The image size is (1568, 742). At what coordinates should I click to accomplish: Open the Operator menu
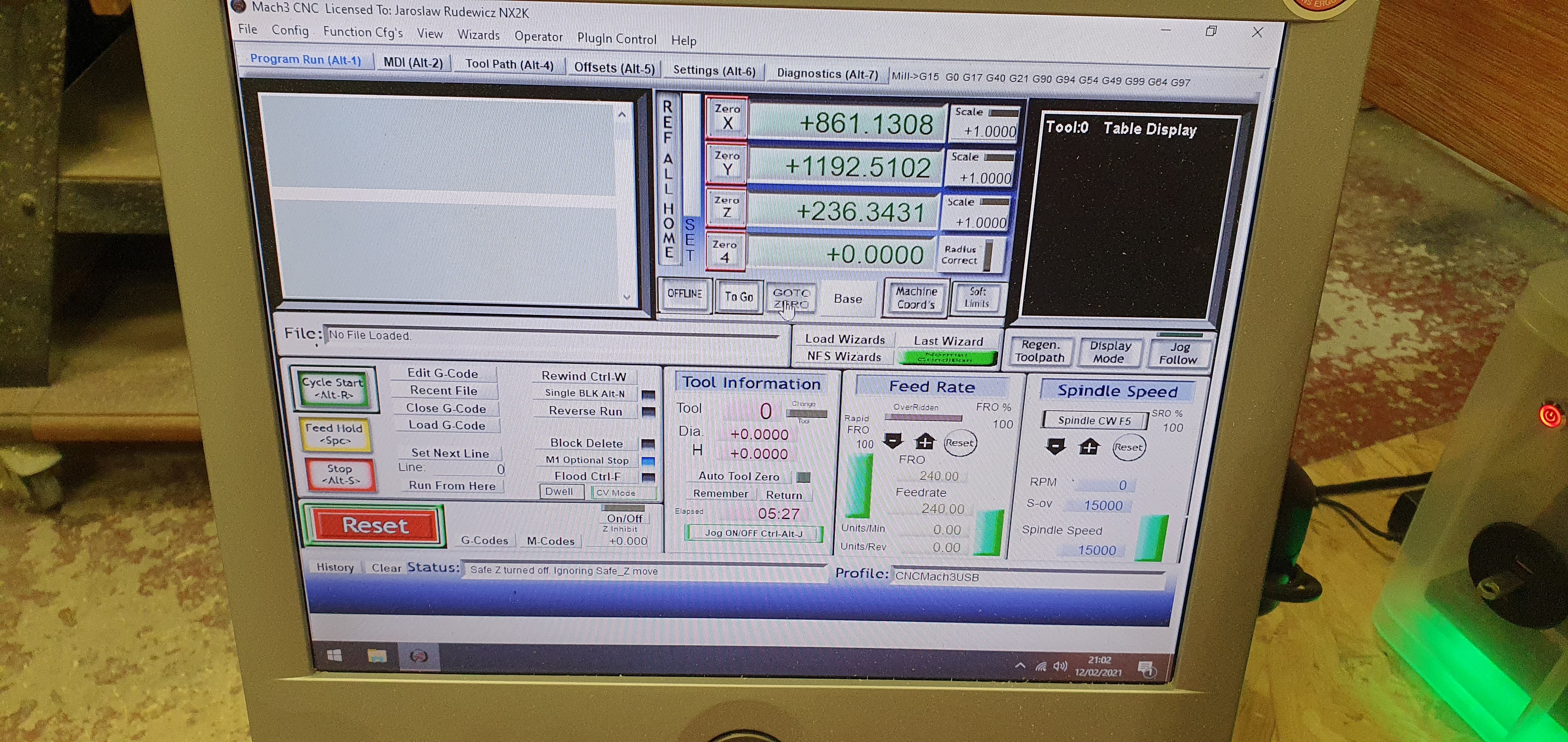click(x=538, y=37)
